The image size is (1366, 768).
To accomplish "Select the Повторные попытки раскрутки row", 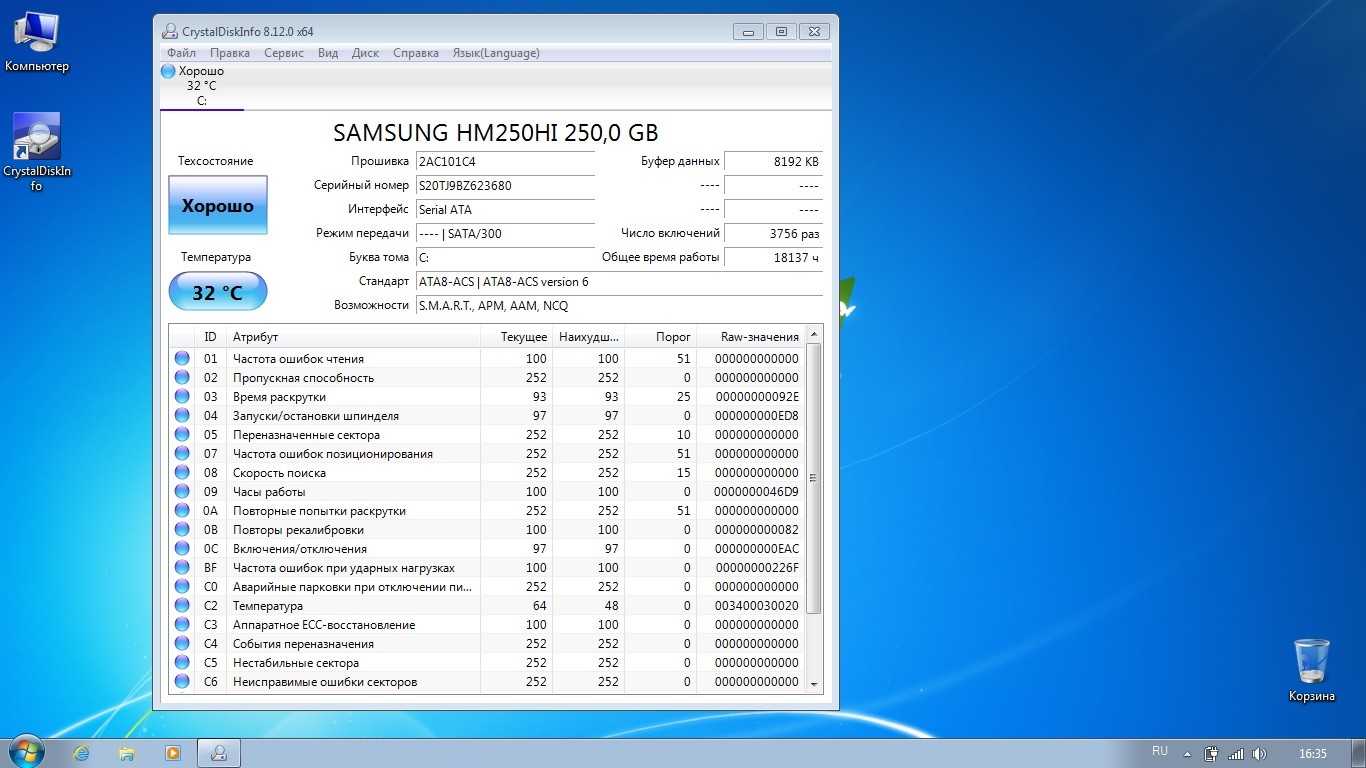I will (486, 510).
